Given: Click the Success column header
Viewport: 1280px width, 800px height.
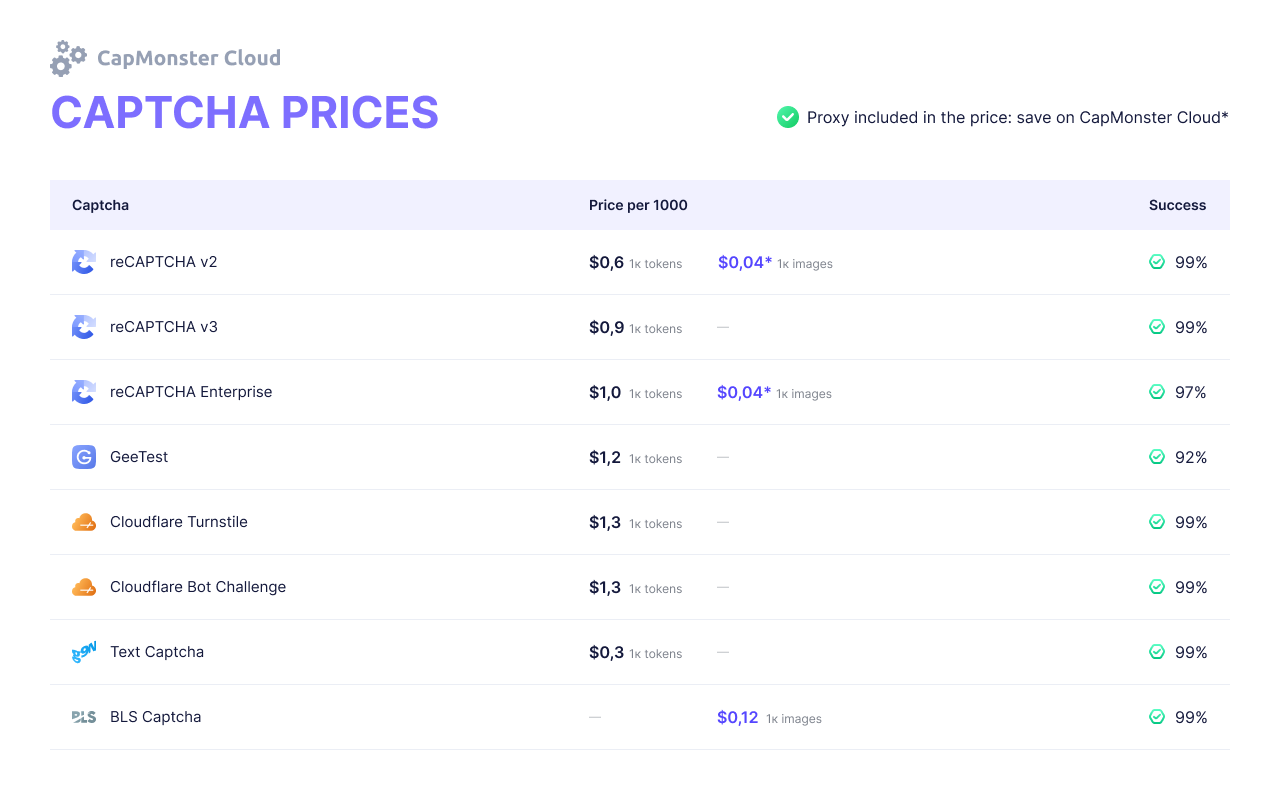Looking at the screenshot, I should click(x=1177, y=205).
